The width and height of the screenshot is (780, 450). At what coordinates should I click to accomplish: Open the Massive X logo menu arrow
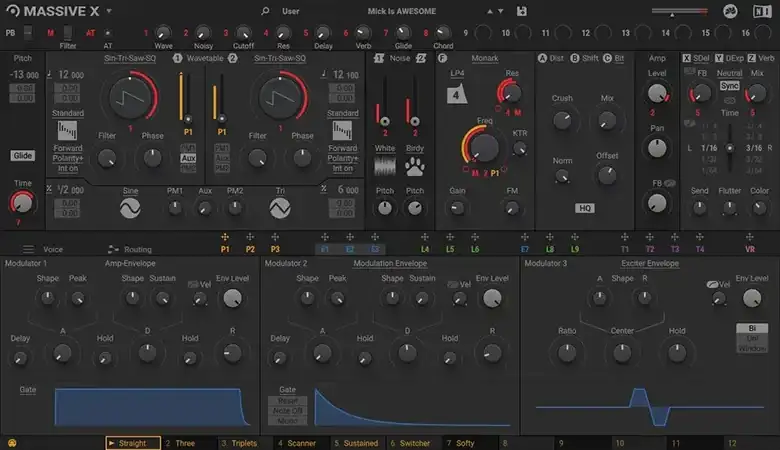pos(109,11)
